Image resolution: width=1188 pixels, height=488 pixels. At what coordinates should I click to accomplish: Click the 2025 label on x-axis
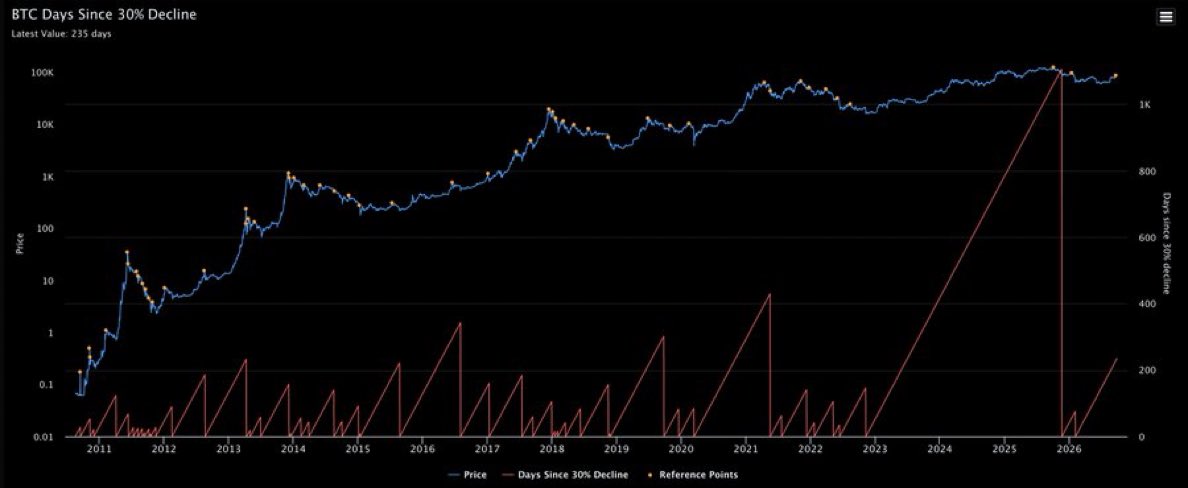click(1004, 449)
